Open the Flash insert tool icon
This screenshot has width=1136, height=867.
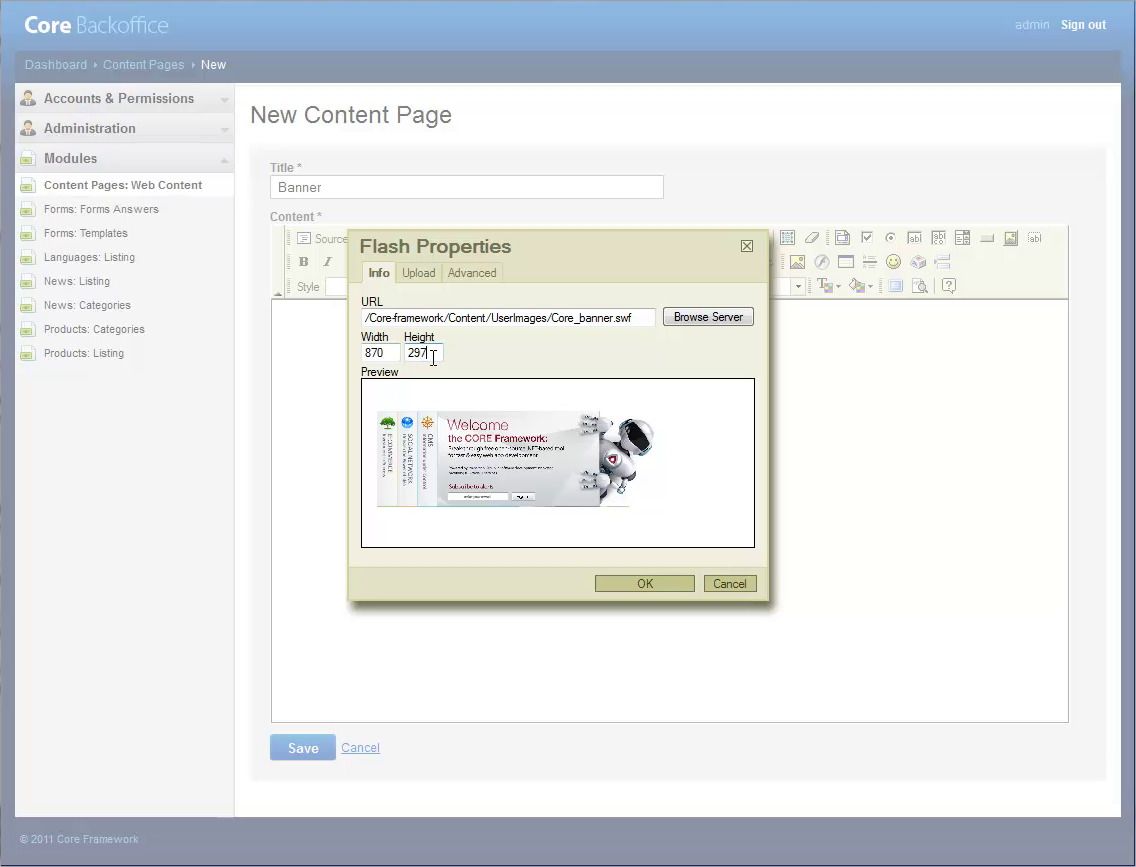point(820,262)
